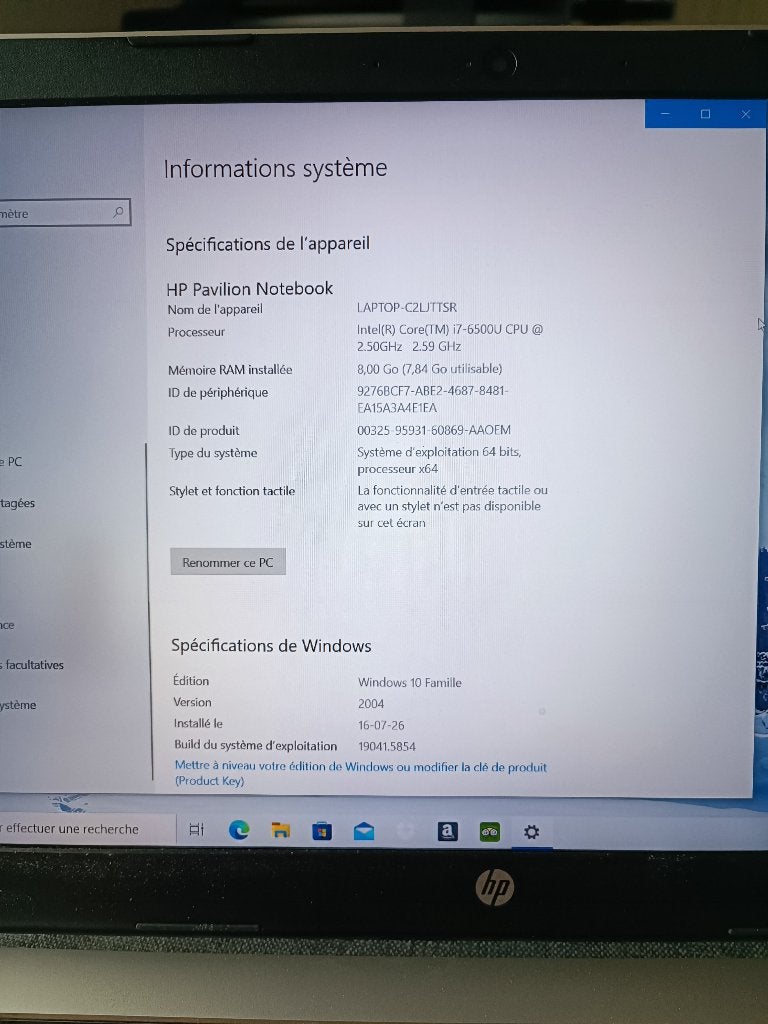Image resolution: width=768 pixels, height=1024 pixels.
Task: Click OS build value '19041.5854'
Action: coord(387,746)
